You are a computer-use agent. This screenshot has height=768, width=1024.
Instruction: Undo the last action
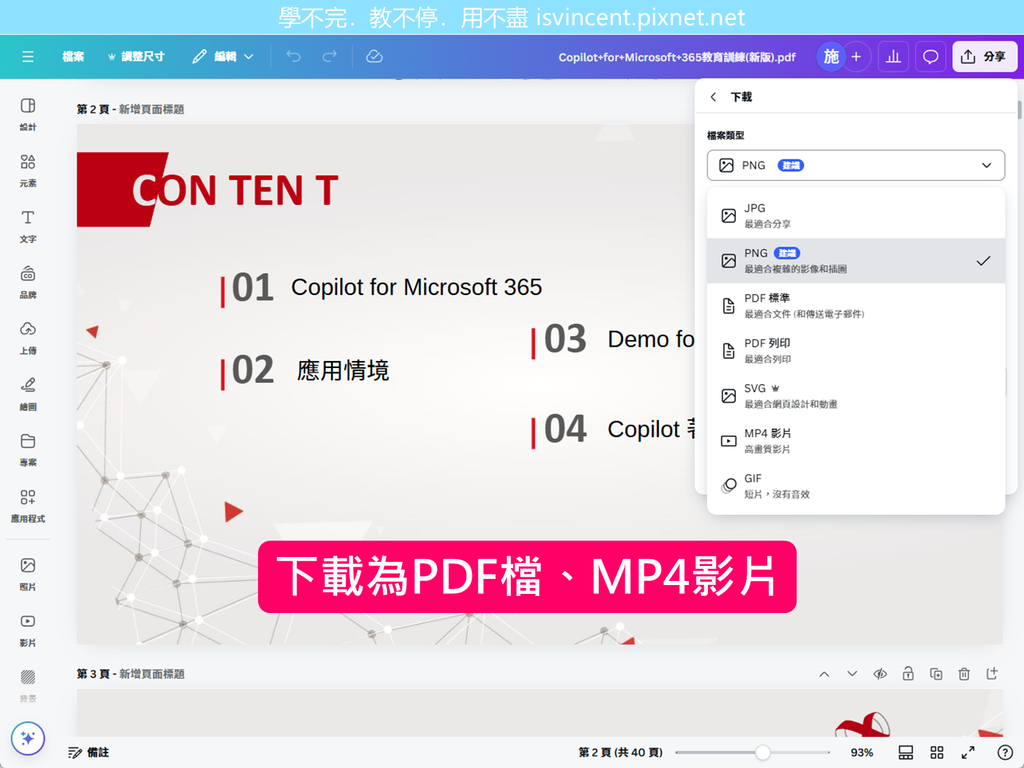(x=294, y=57)
